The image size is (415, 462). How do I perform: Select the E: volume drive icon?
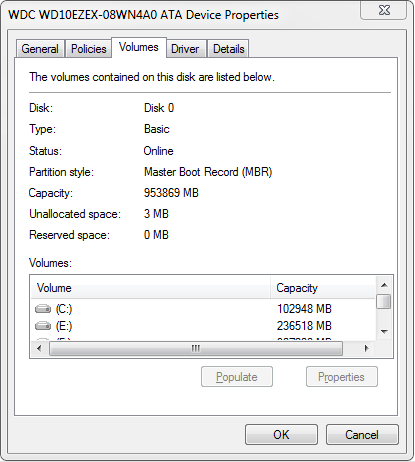click(43, 325)
